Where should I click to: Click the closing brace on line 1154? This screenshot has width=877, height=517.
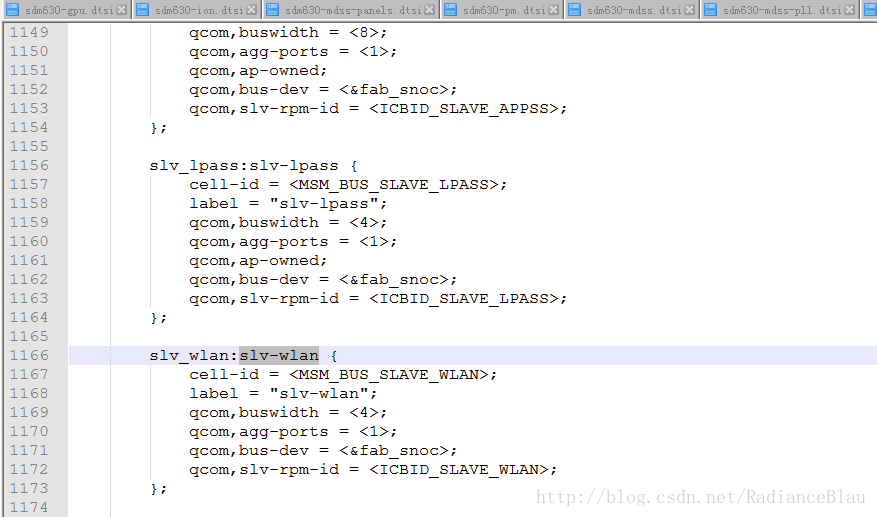pos(158,128)
